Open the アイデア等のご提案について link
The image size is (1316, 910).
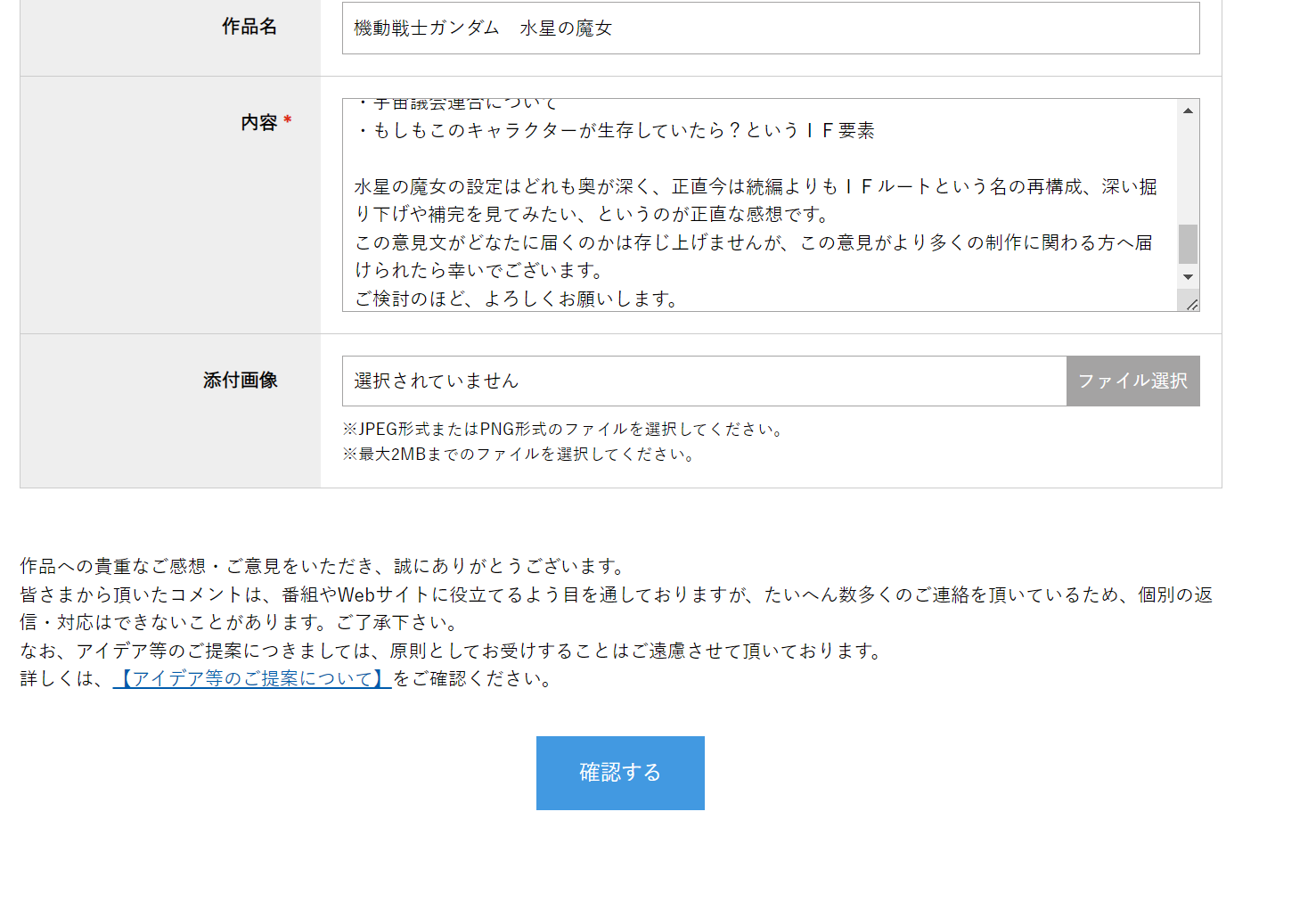pos(252,678)
